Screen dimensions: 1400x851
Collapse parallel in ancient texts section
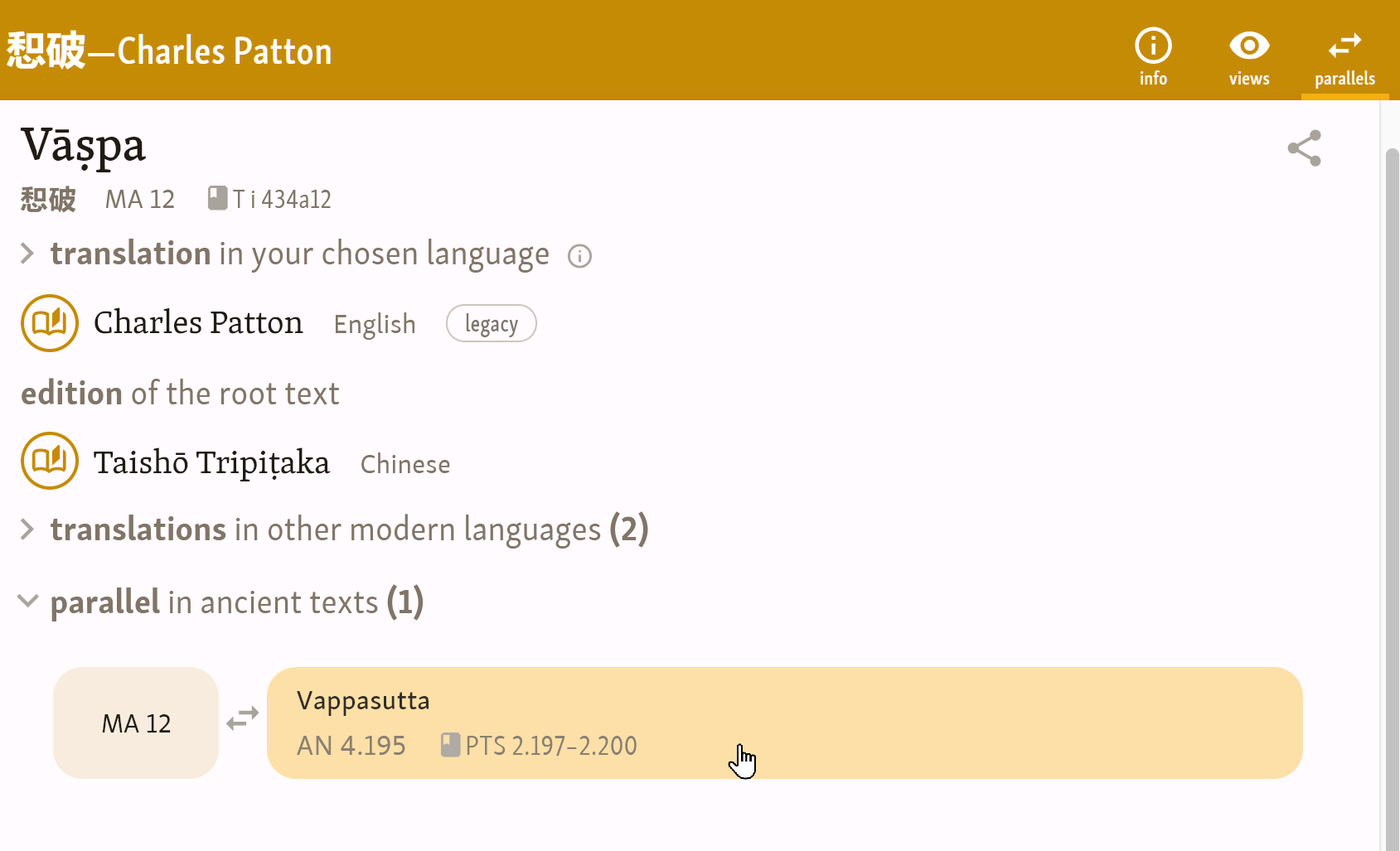click(x=28, y=602)
